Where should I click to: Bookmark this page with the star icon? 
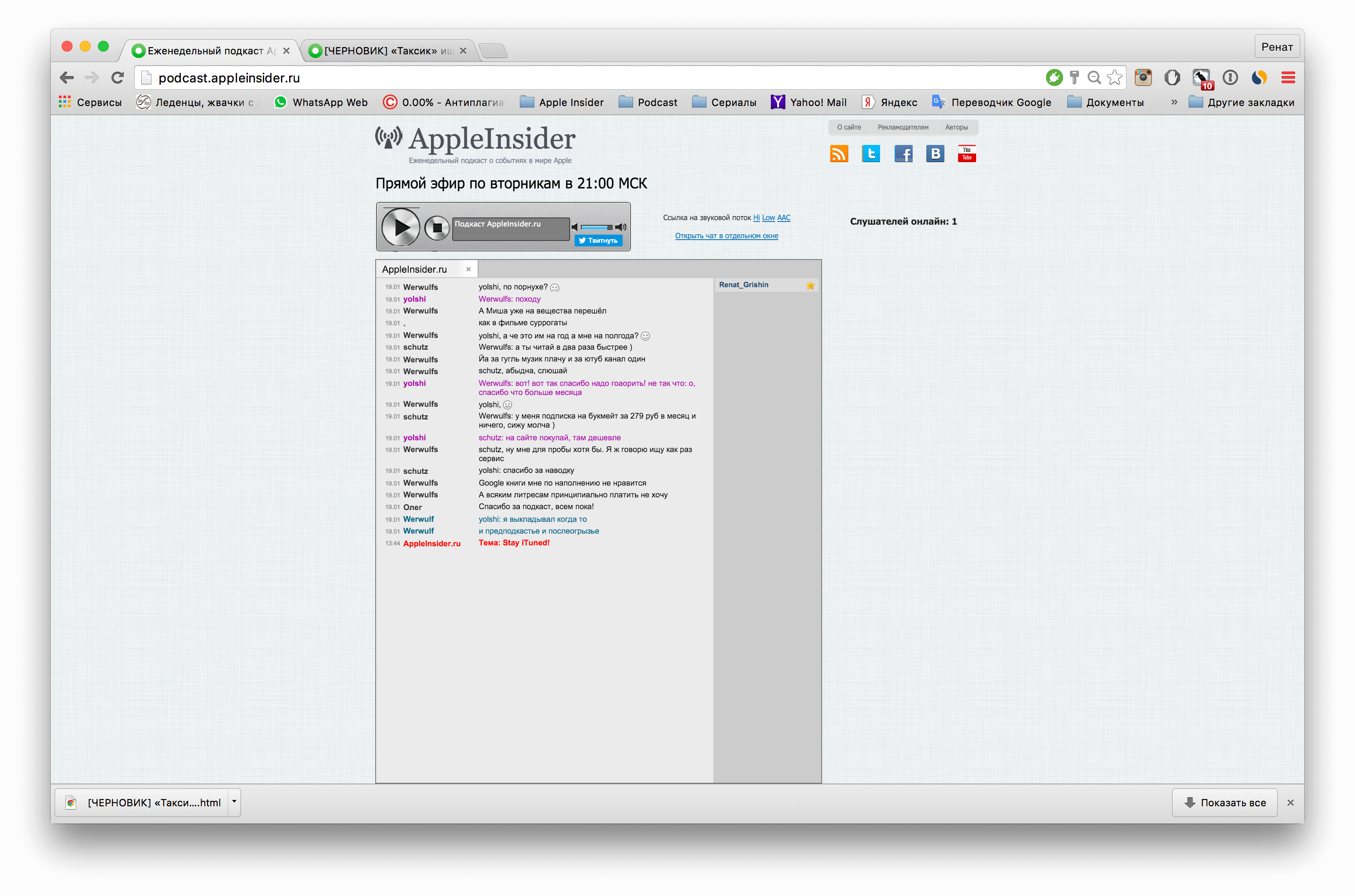coord(1114,78)
